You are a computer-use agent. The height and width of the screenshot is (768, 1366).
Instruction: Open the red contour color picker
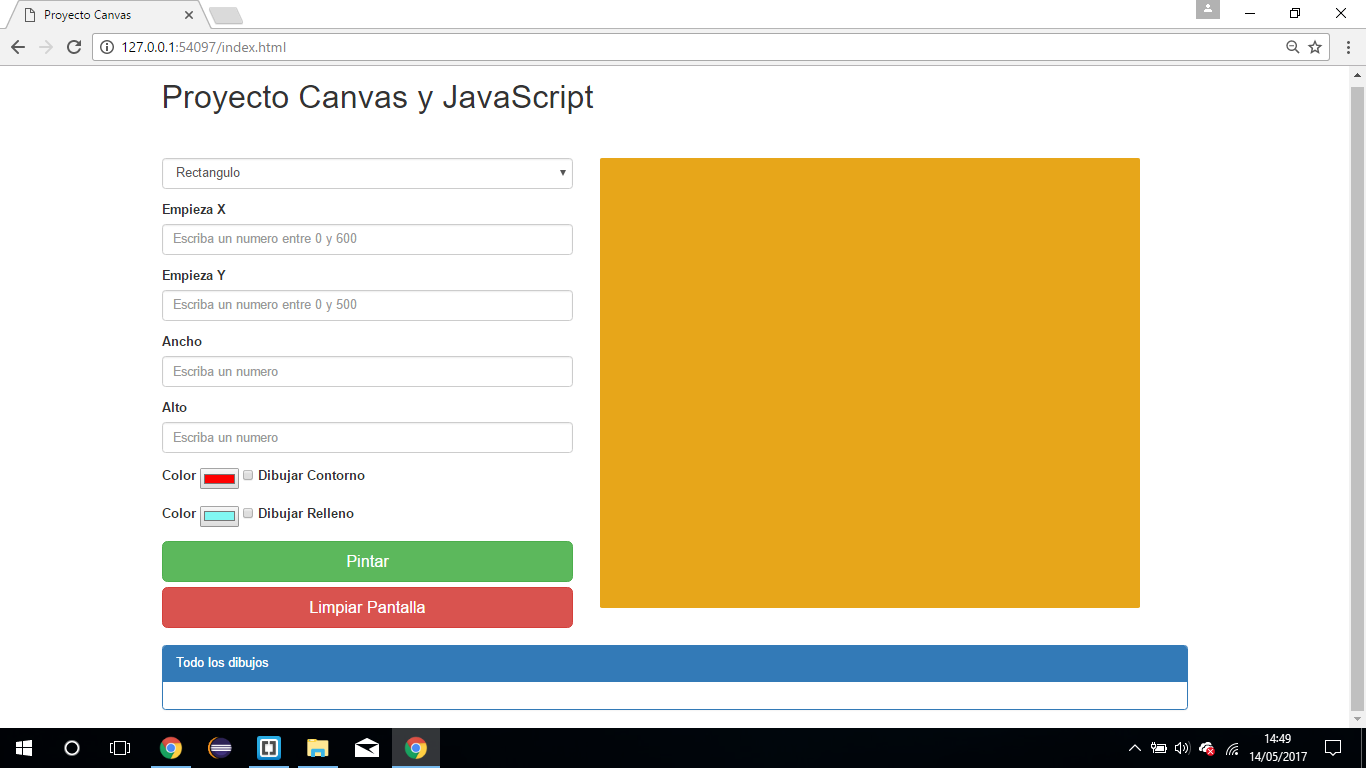(x=219, y=478)
